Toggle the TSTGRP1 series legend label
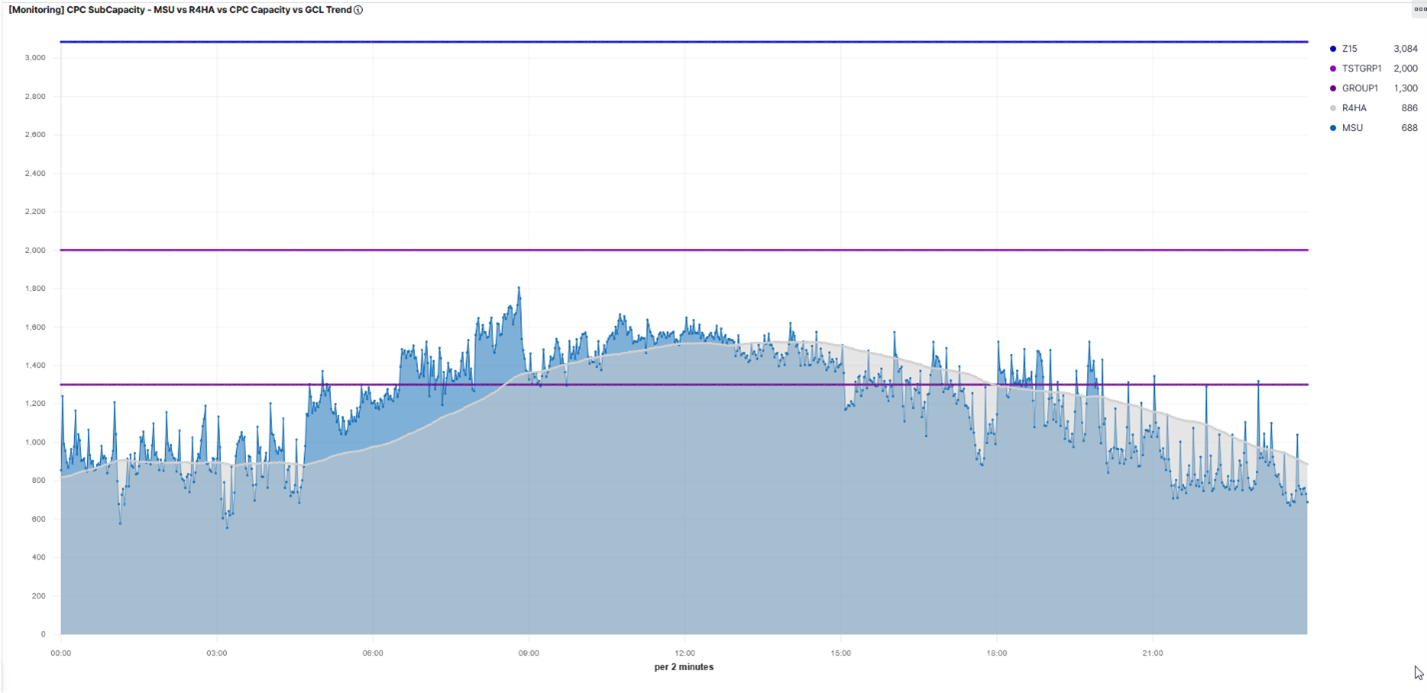 click(1361, 69)
